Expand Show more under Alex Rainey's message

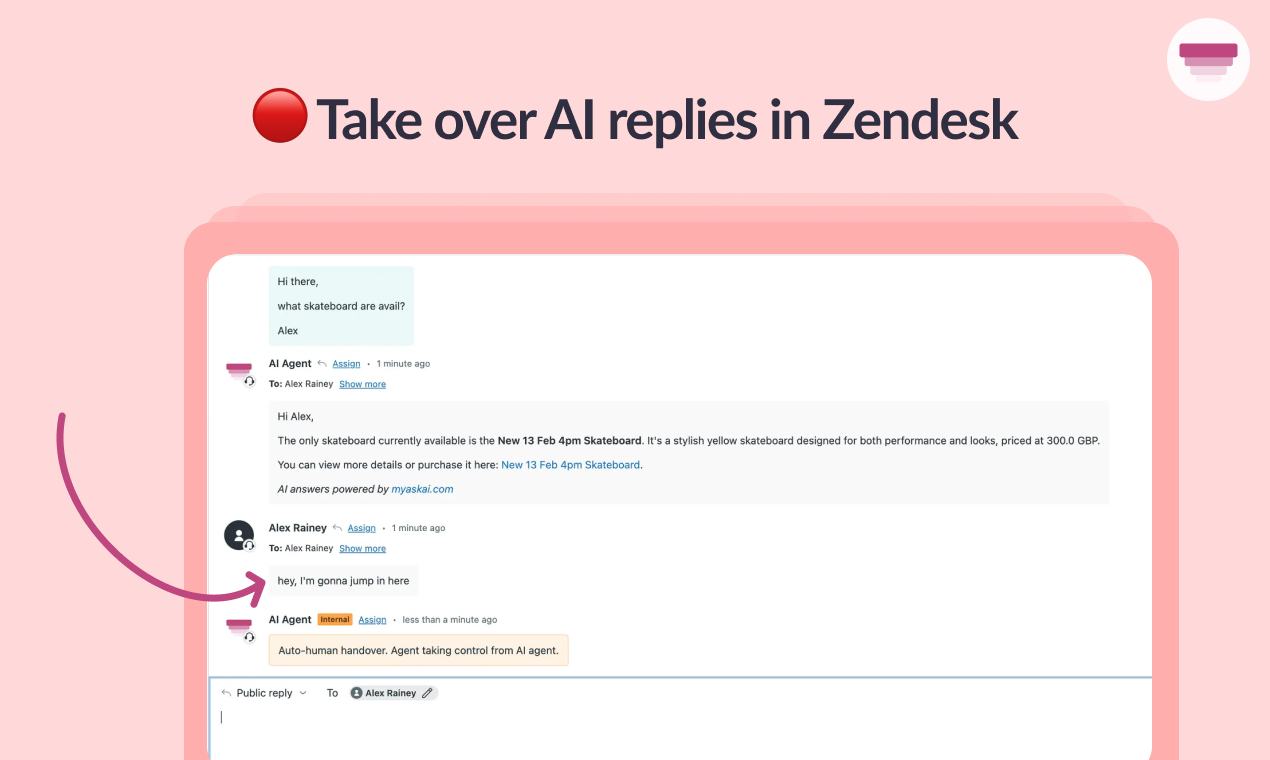tap(362, 548)
